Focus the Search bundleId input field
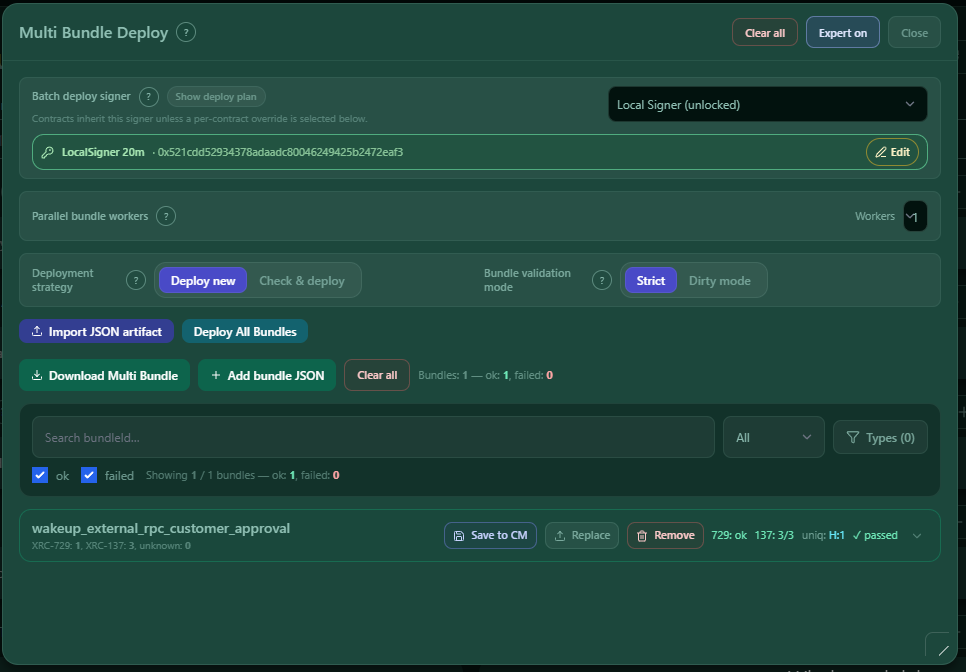 point(373,437)
